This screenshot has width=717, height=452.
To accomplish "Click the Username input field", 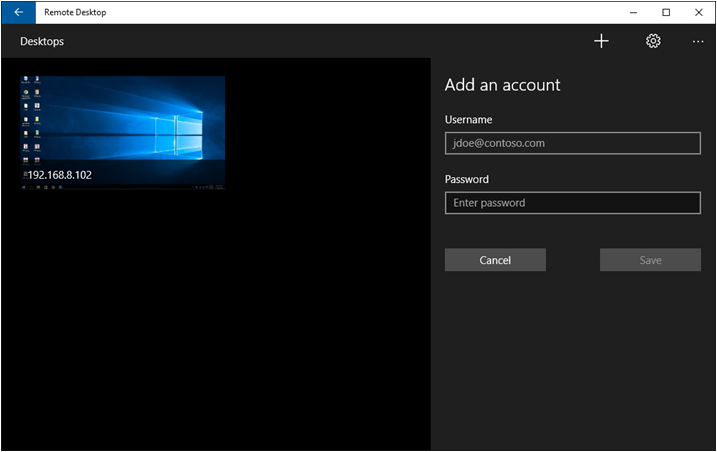I will 573,143.
